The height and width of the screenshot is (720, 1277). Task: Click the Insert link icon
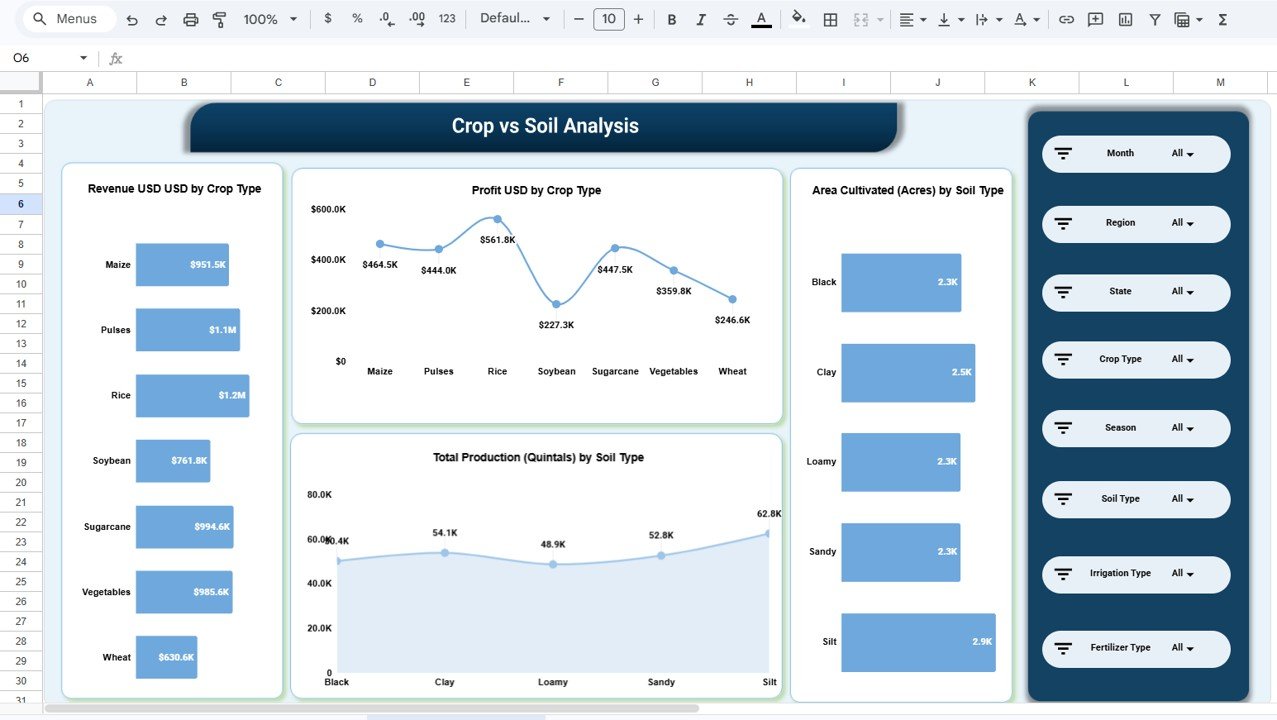pos(1068,18)
